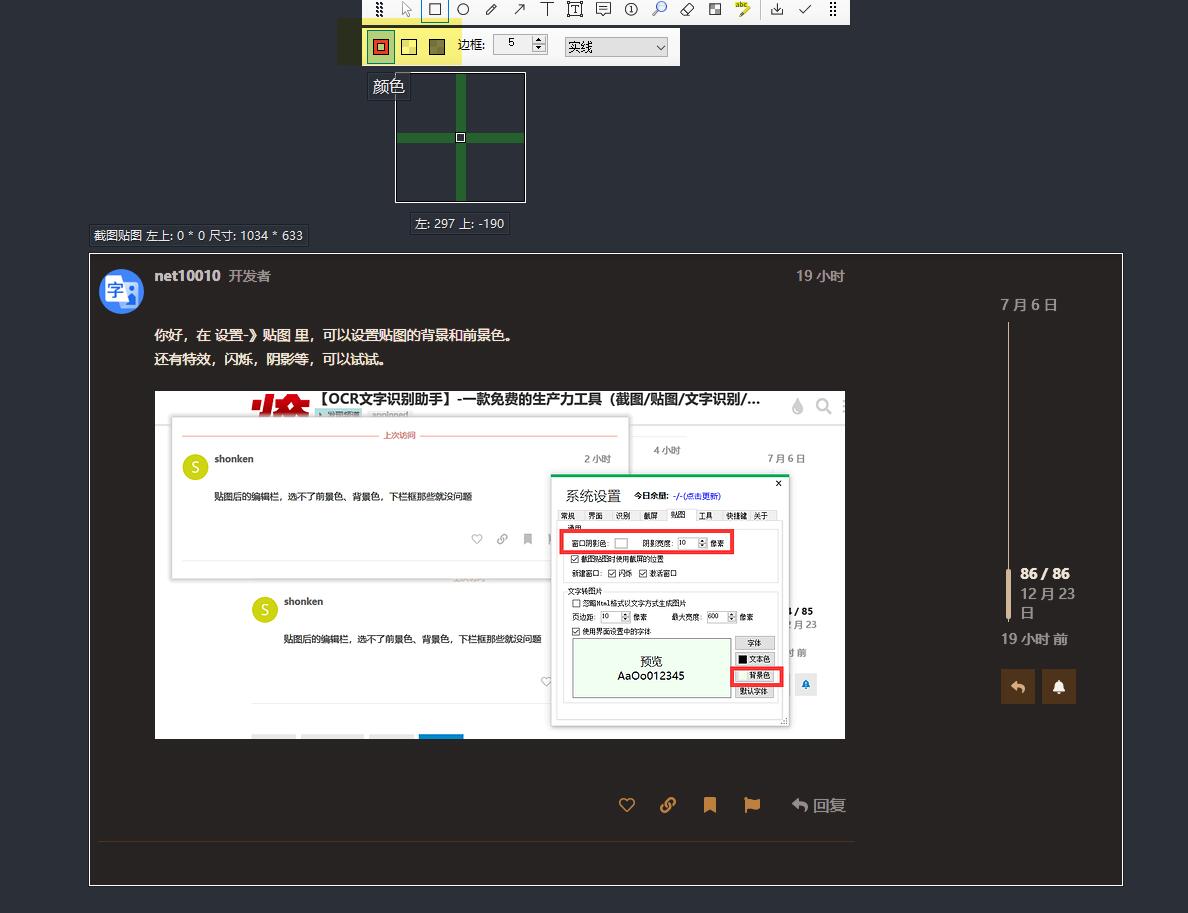Flag the post with the flag icon
1188x913 pixels.
pyautogui.click(x=752, y=805)
